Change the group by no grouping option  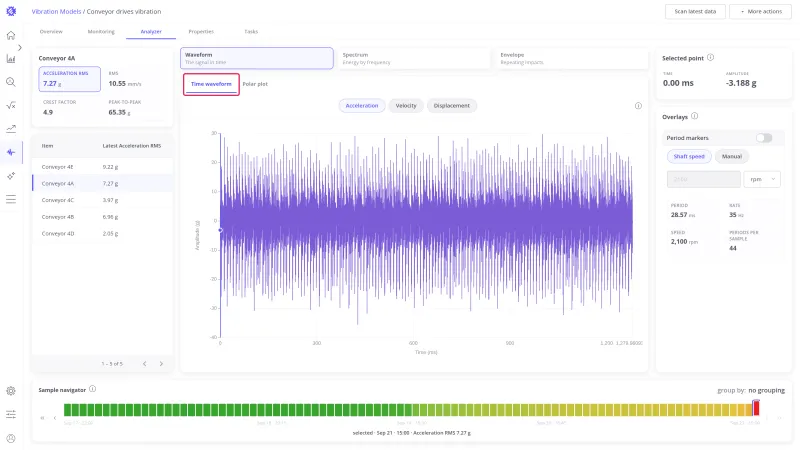(x=766, y=390)
